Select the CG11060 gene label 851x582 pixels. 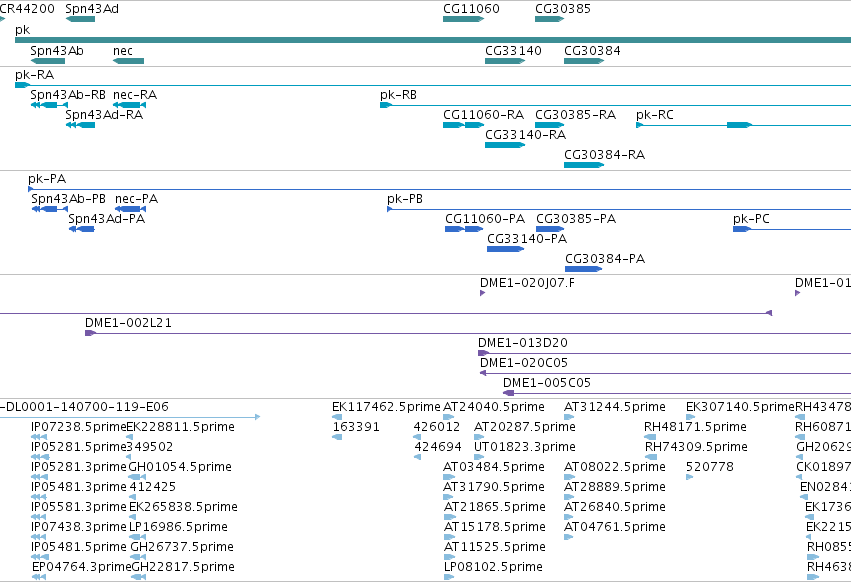click(471, 9)
